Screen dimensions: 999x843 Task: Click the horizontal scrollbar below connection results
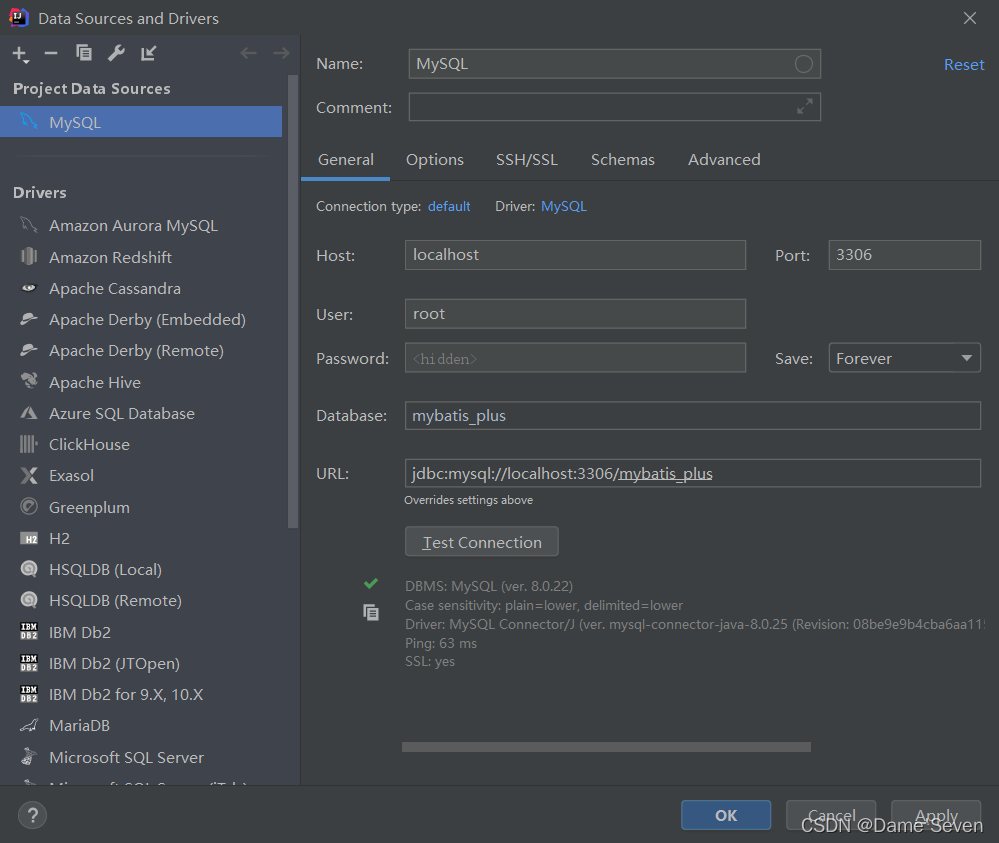pos(606,747)
